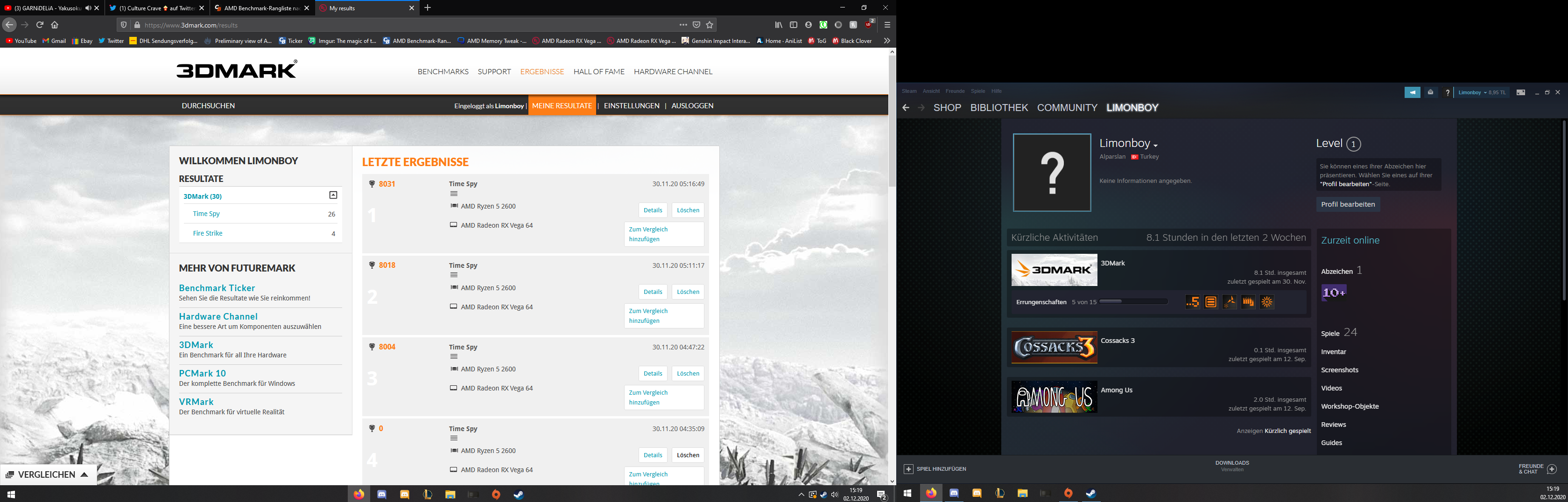
Task: Open the Firefox home page icon
Action: click(55, 25)
